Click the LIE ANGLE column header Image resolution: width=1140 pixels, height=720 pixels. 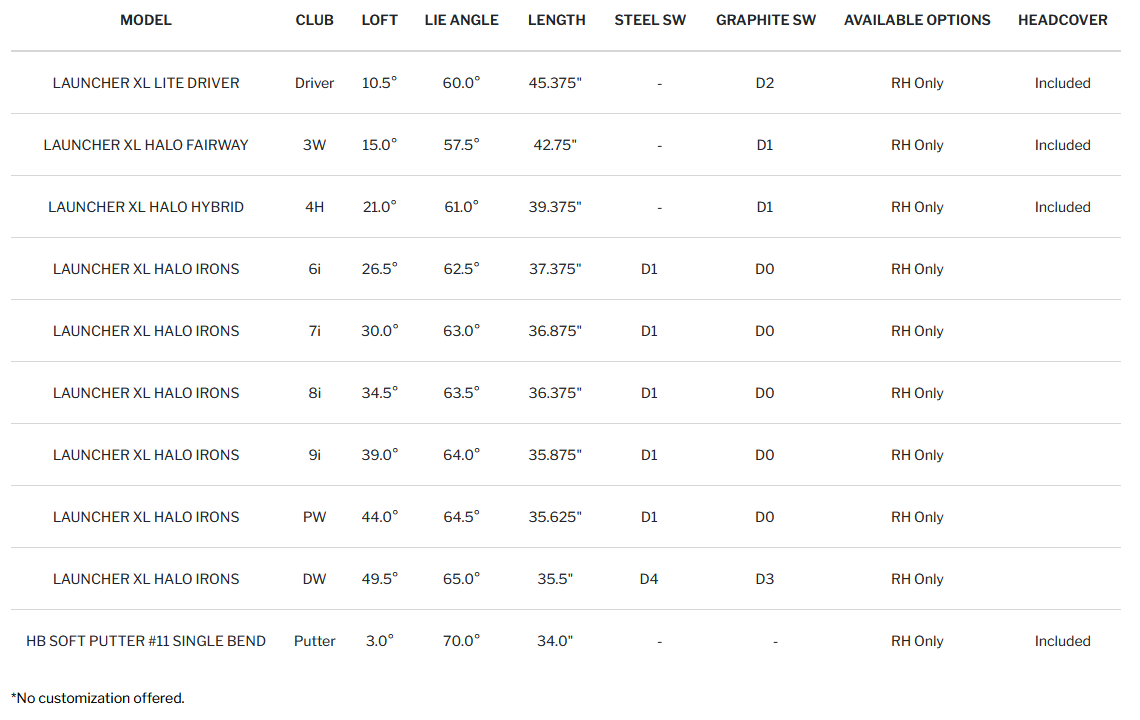point(461,20)
